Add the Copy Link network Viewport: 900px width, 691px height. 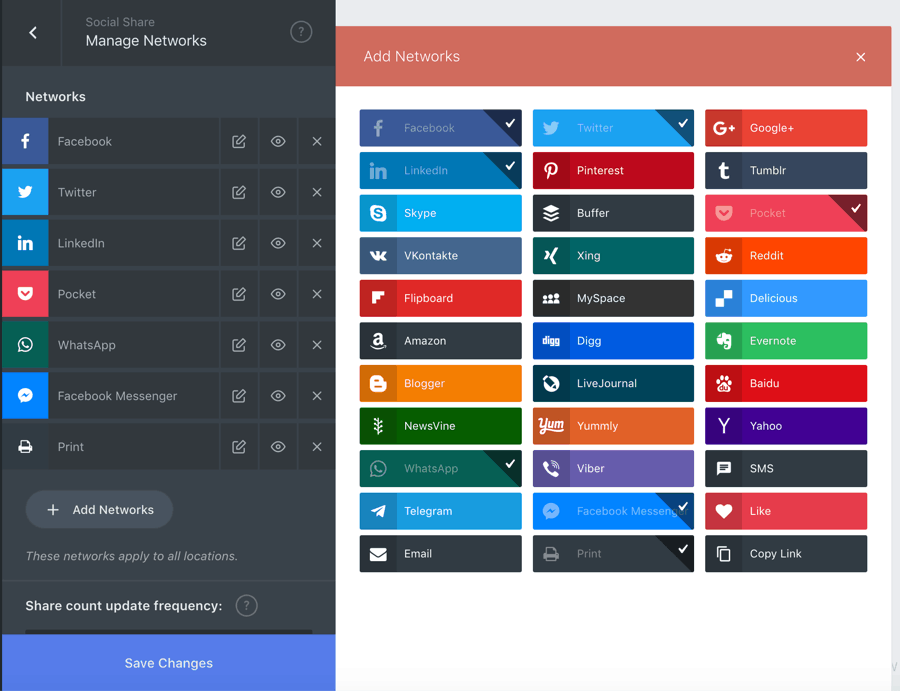point(786,554)
